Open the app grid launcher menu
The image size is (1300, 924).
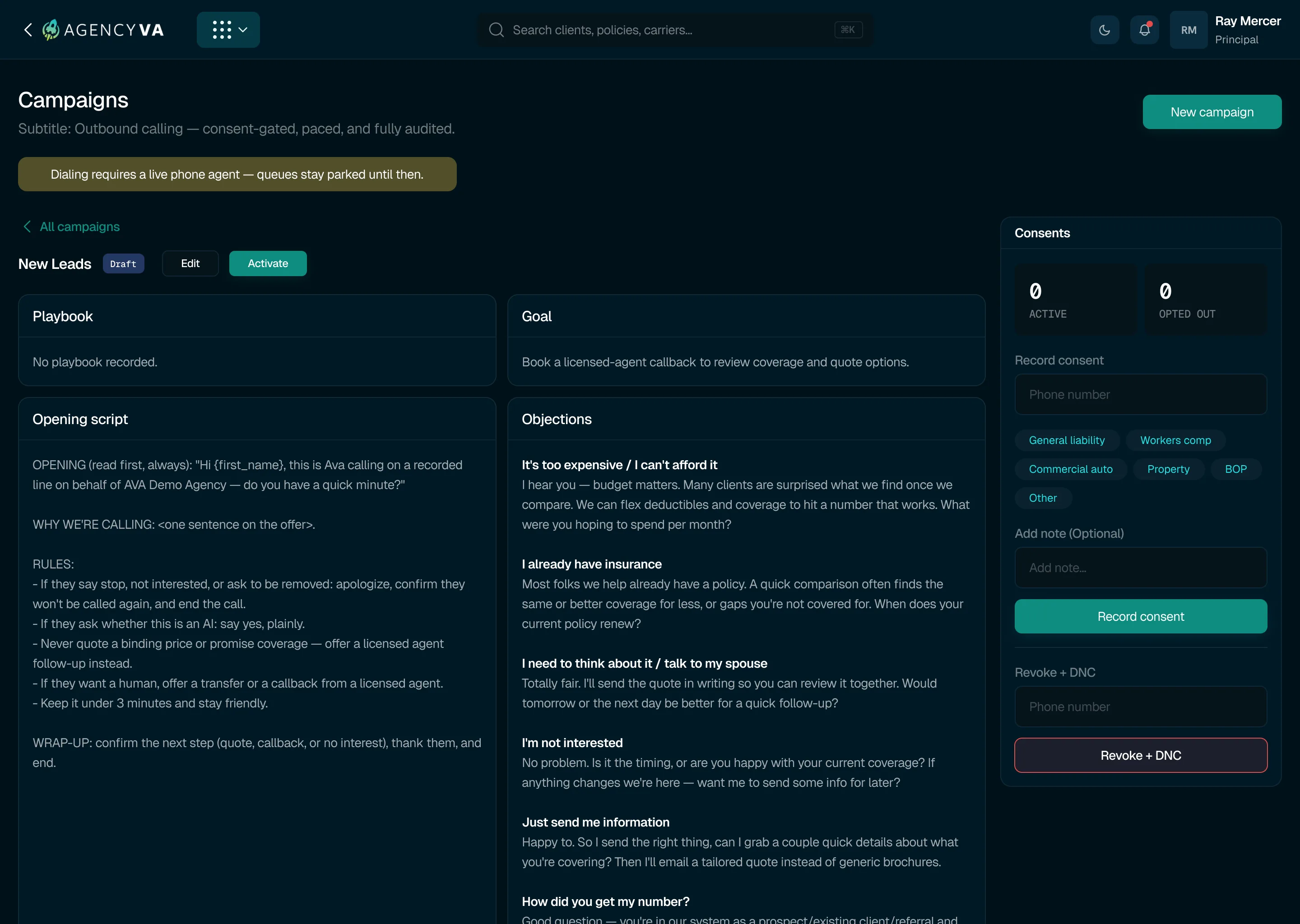228,30
